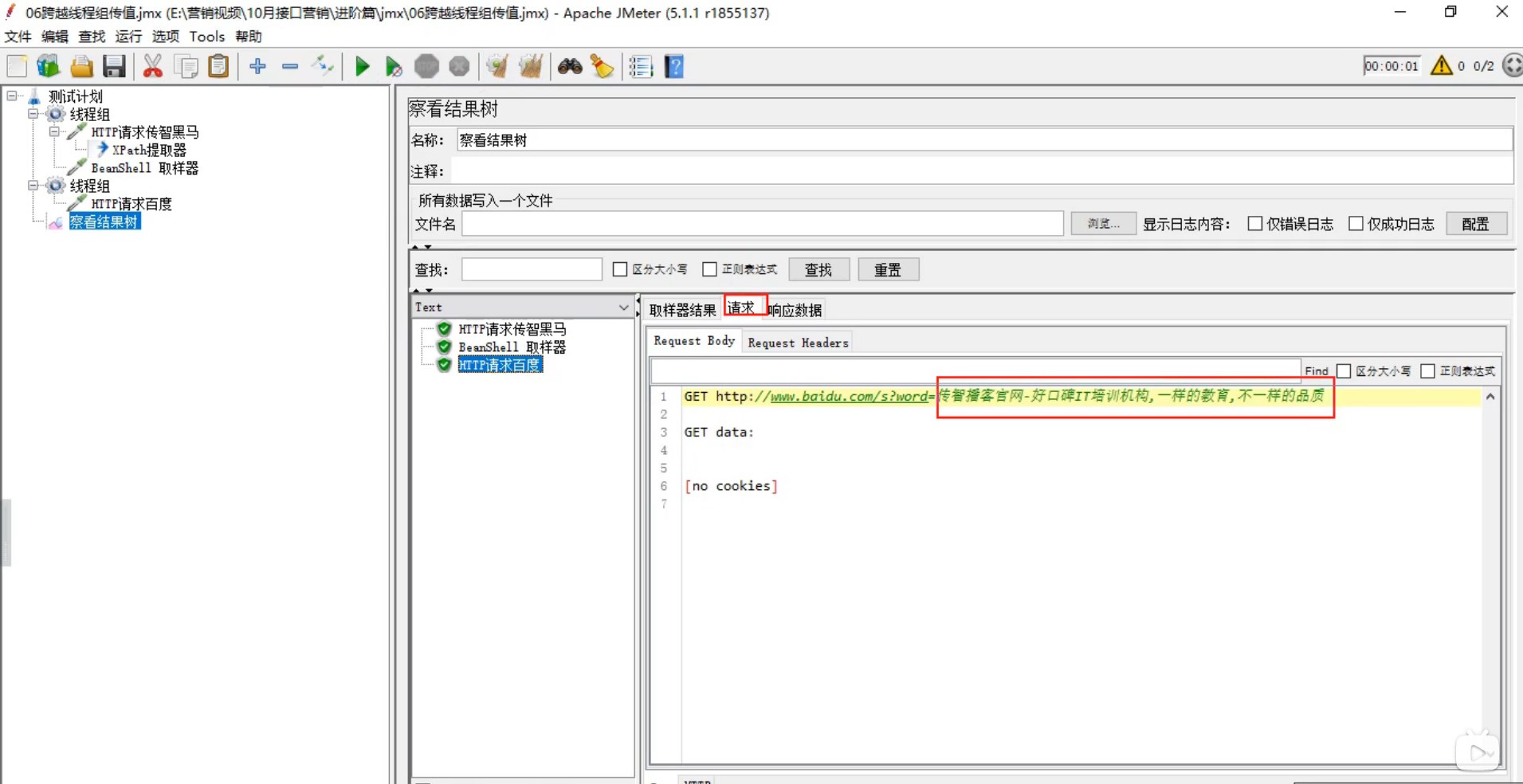Open the 运行 menu
1523x784 pixels.
[128, 37]
